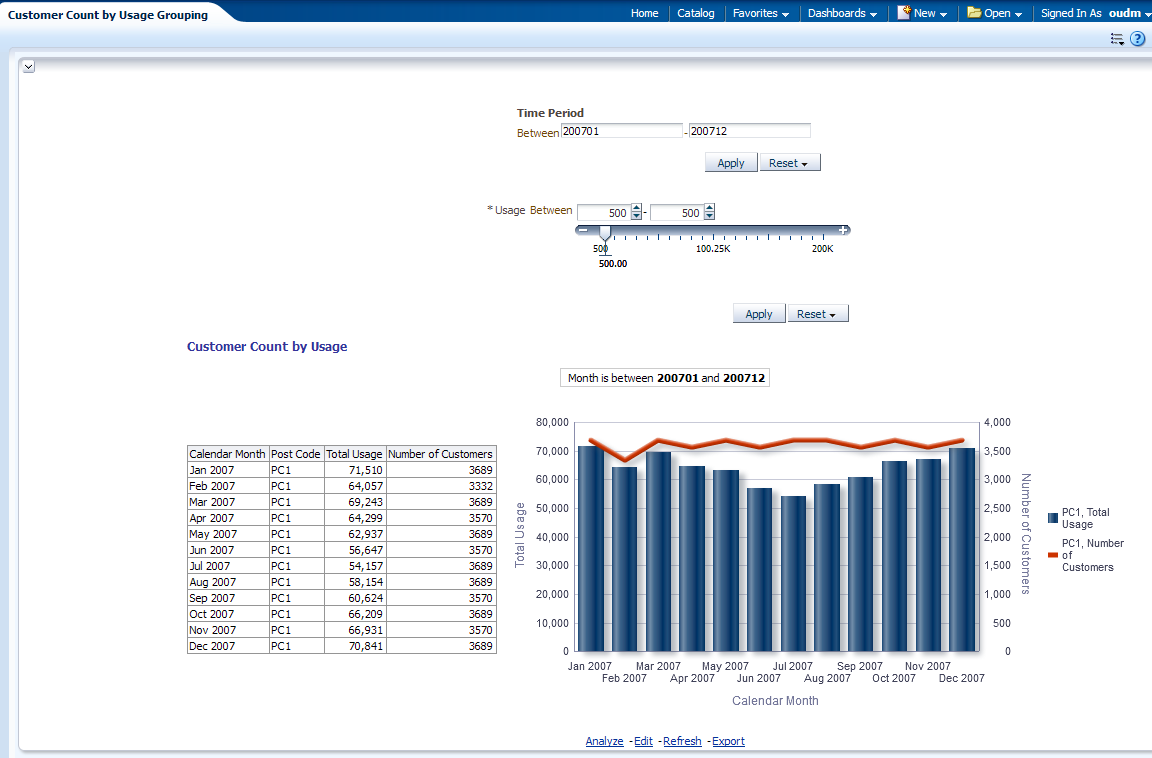The image size is (1152, 758).
Task: Click the Jan 2007 chart bar
Action: click(590, 549)
